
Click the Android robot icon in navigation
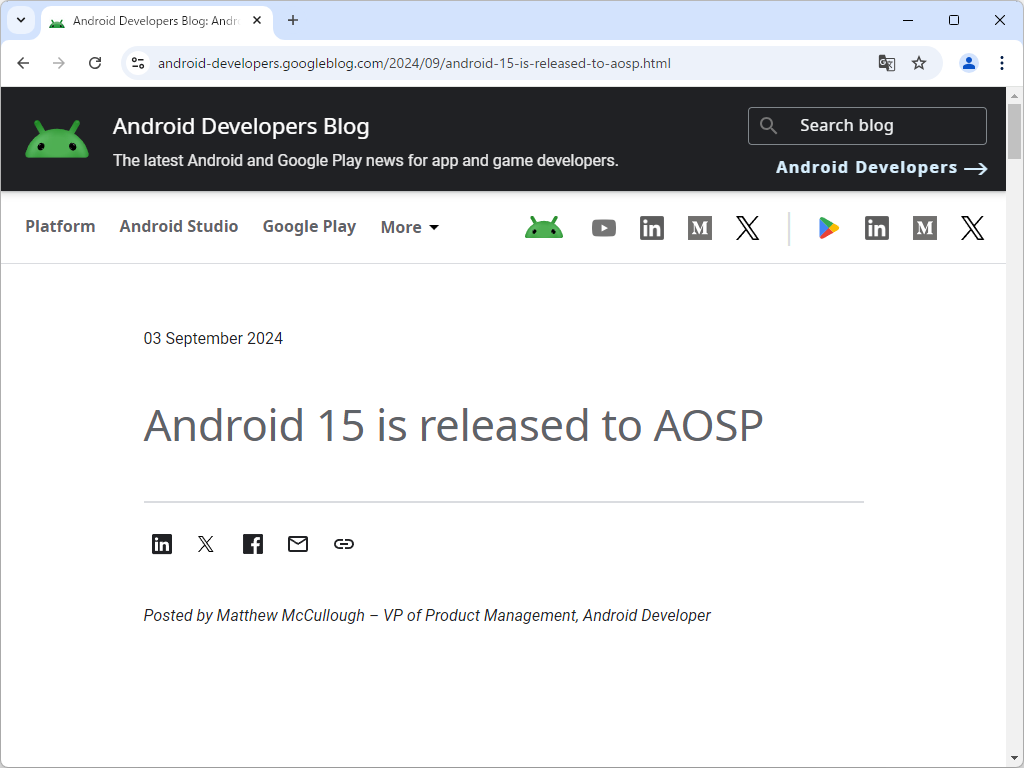point(543,228)
